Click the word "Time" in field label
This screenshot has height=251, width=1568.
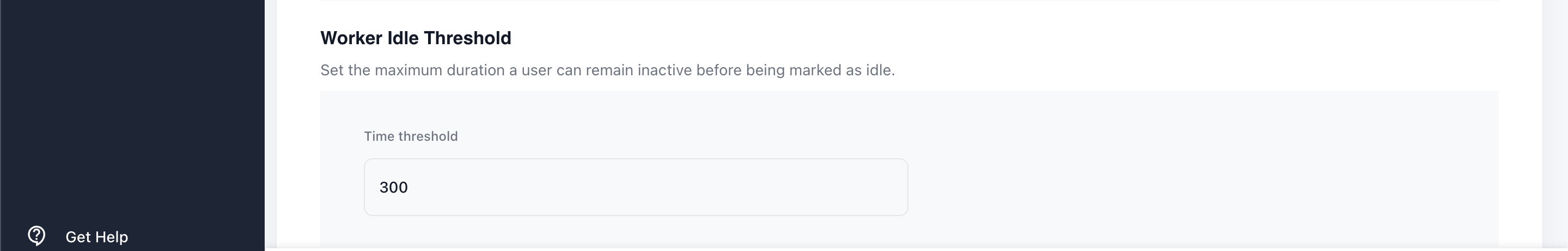point(379,136)
